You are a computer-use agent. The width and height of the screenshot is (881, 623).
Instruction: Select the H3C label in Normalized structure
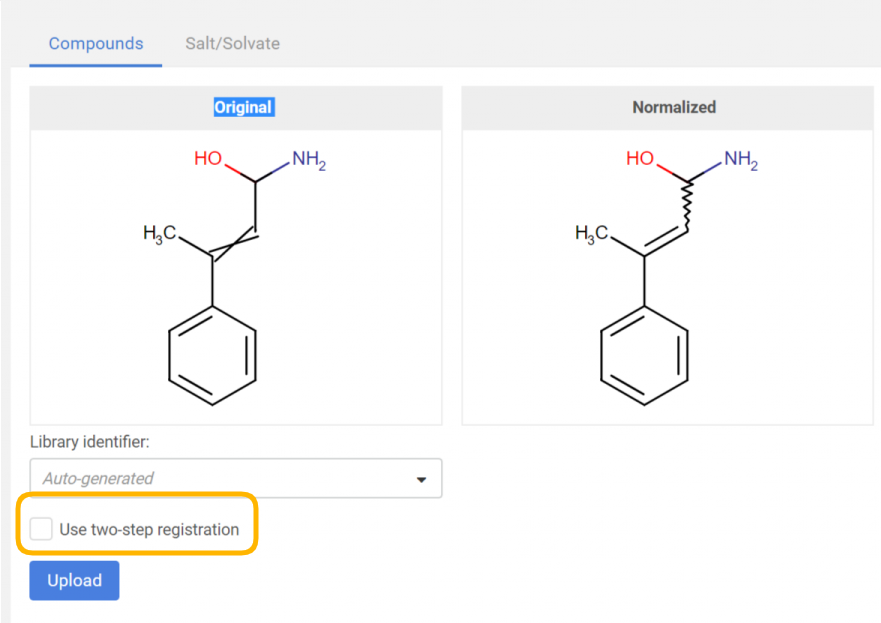(592, 233)
